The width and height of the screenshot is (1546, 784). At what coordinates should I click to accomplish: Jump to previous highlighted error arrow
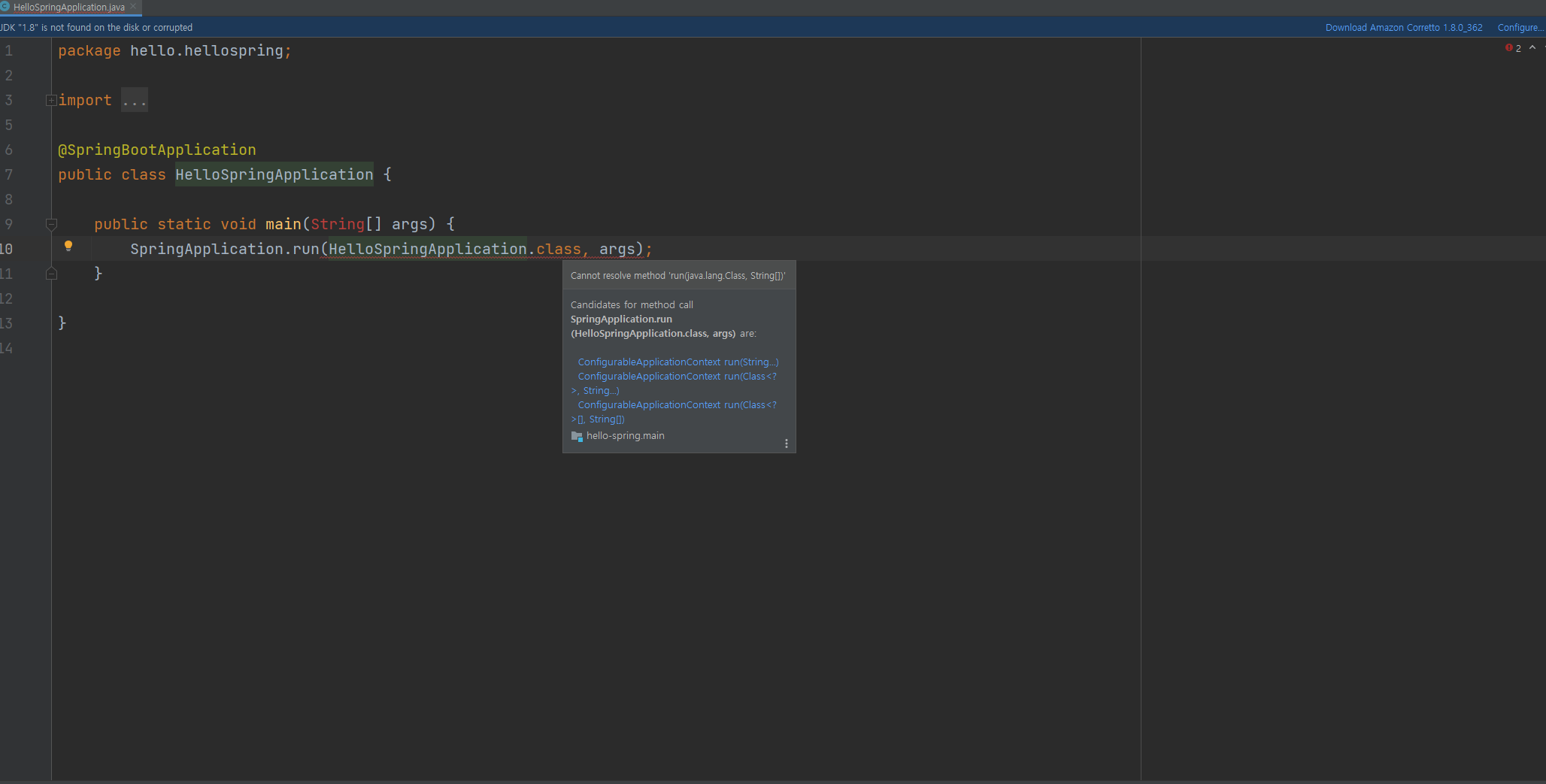pos(1532,48)
